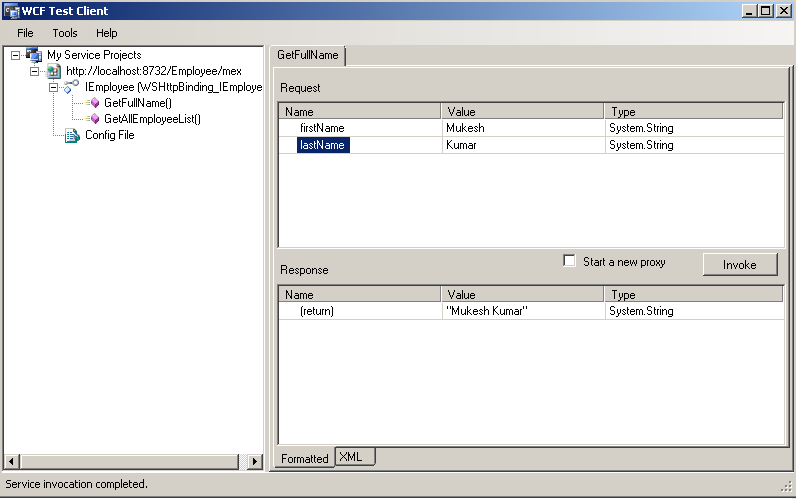Click the WCF Test Client title bar icon

[11, 11]
